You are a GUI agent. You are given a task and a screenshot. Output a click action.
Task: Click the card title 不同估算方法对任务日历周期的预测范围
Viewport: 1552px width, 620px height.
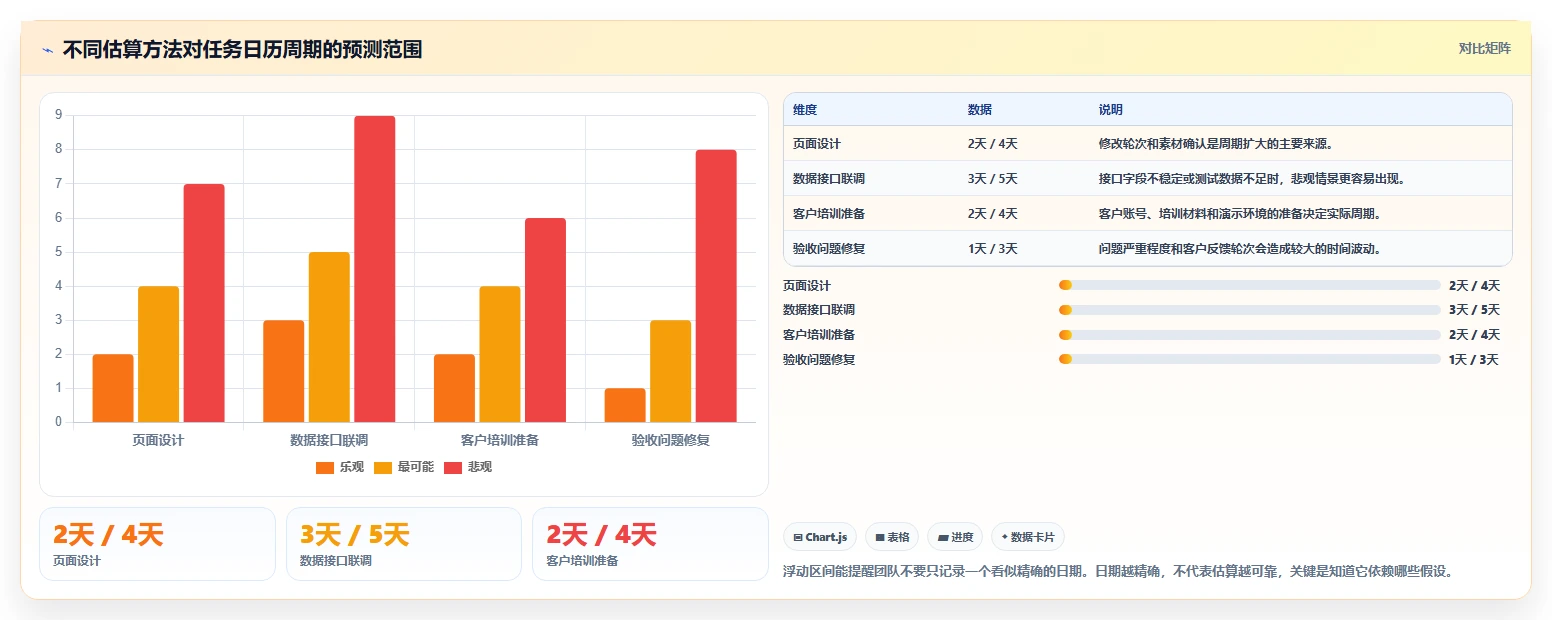coord(242,50)
